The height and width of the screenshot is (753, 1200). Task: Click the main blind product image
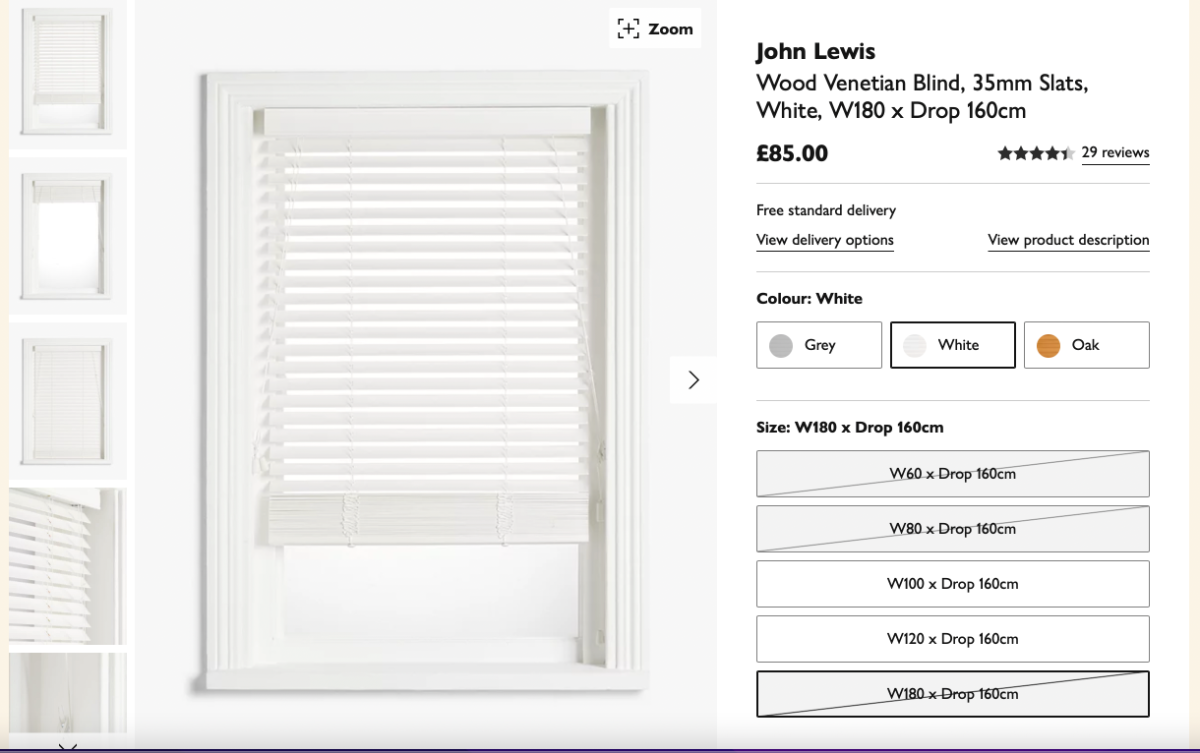coord(427,380)
